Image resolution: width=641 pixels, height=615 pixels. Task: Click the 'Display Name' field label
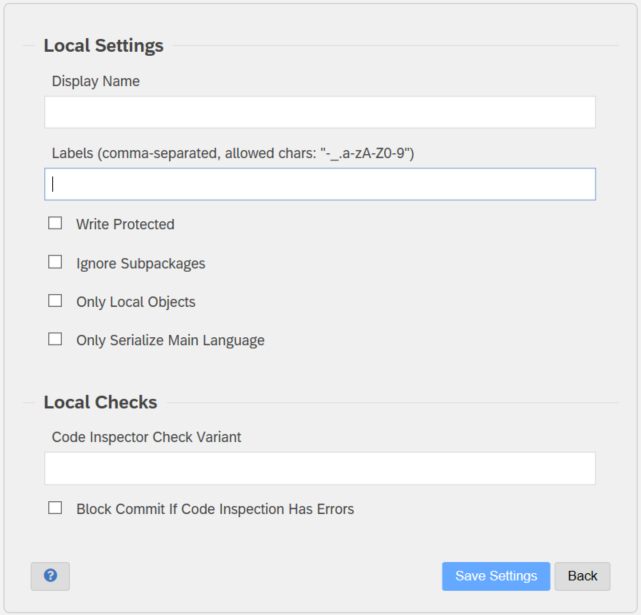click(x=96, y=81)
